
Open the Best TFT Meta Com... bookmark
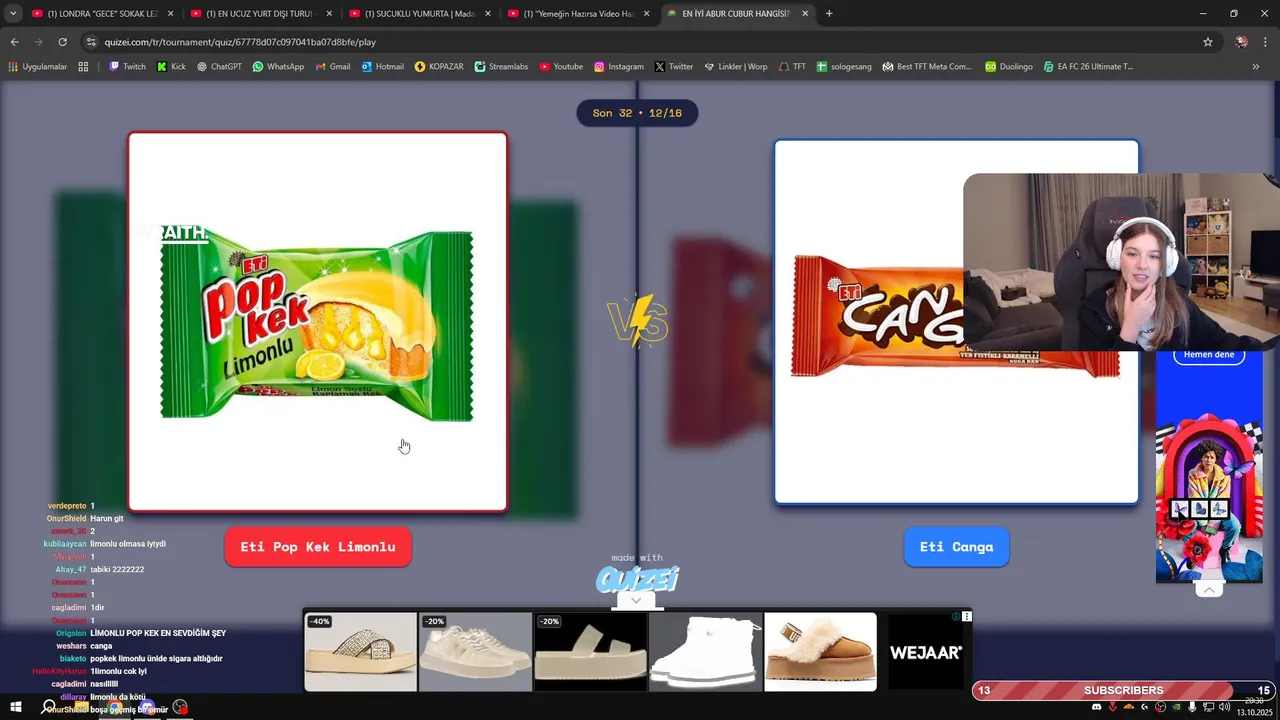point(927,67)
